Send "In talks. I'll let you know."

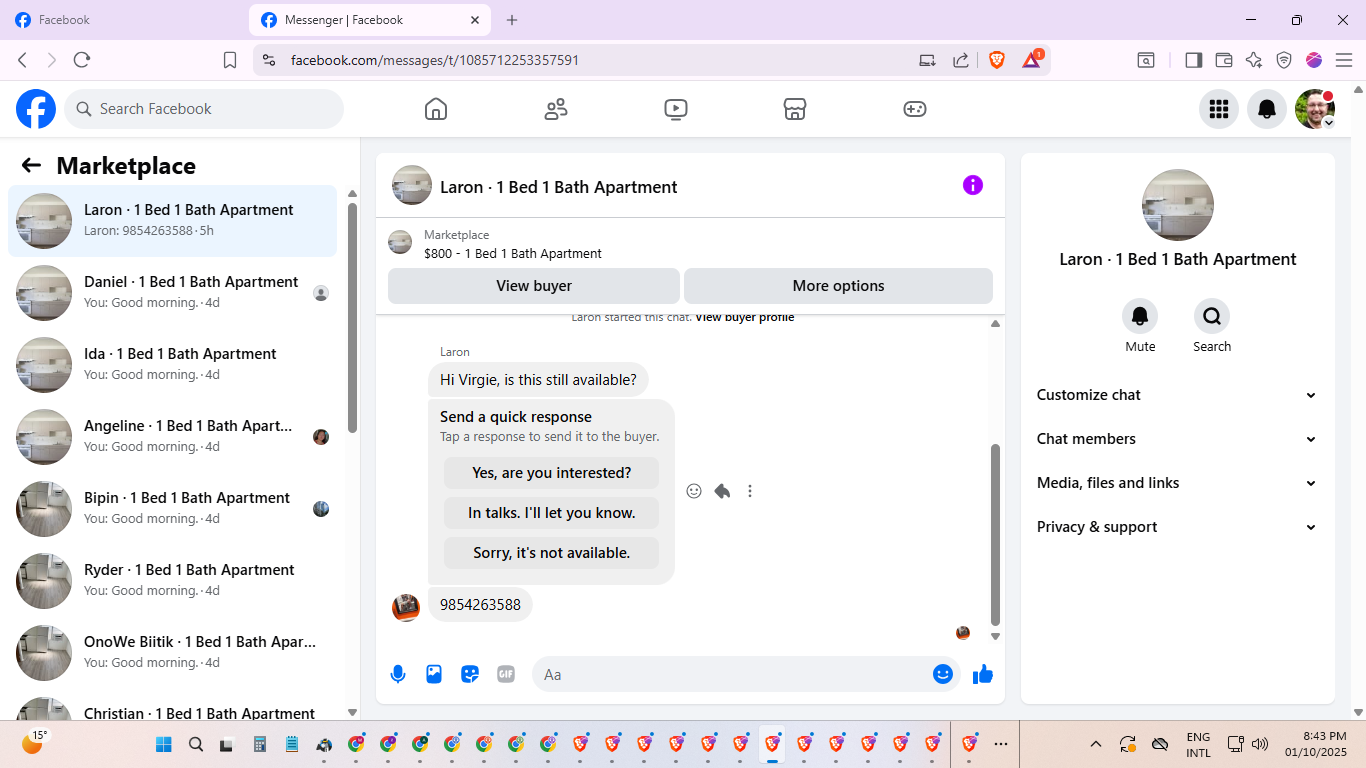point(552,513)
